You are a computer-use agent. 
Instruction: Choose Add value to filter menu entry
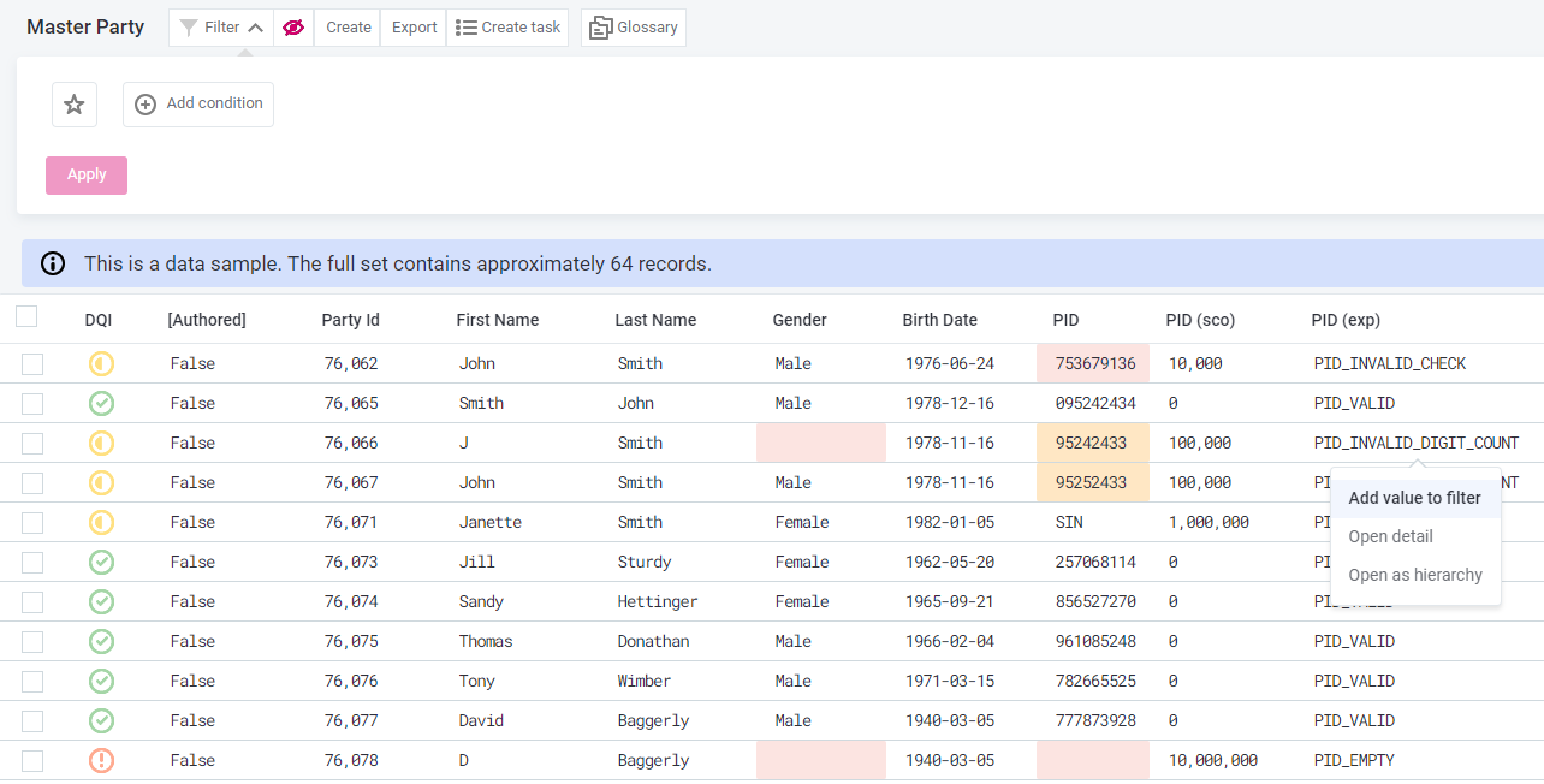tap(1414, 498)
